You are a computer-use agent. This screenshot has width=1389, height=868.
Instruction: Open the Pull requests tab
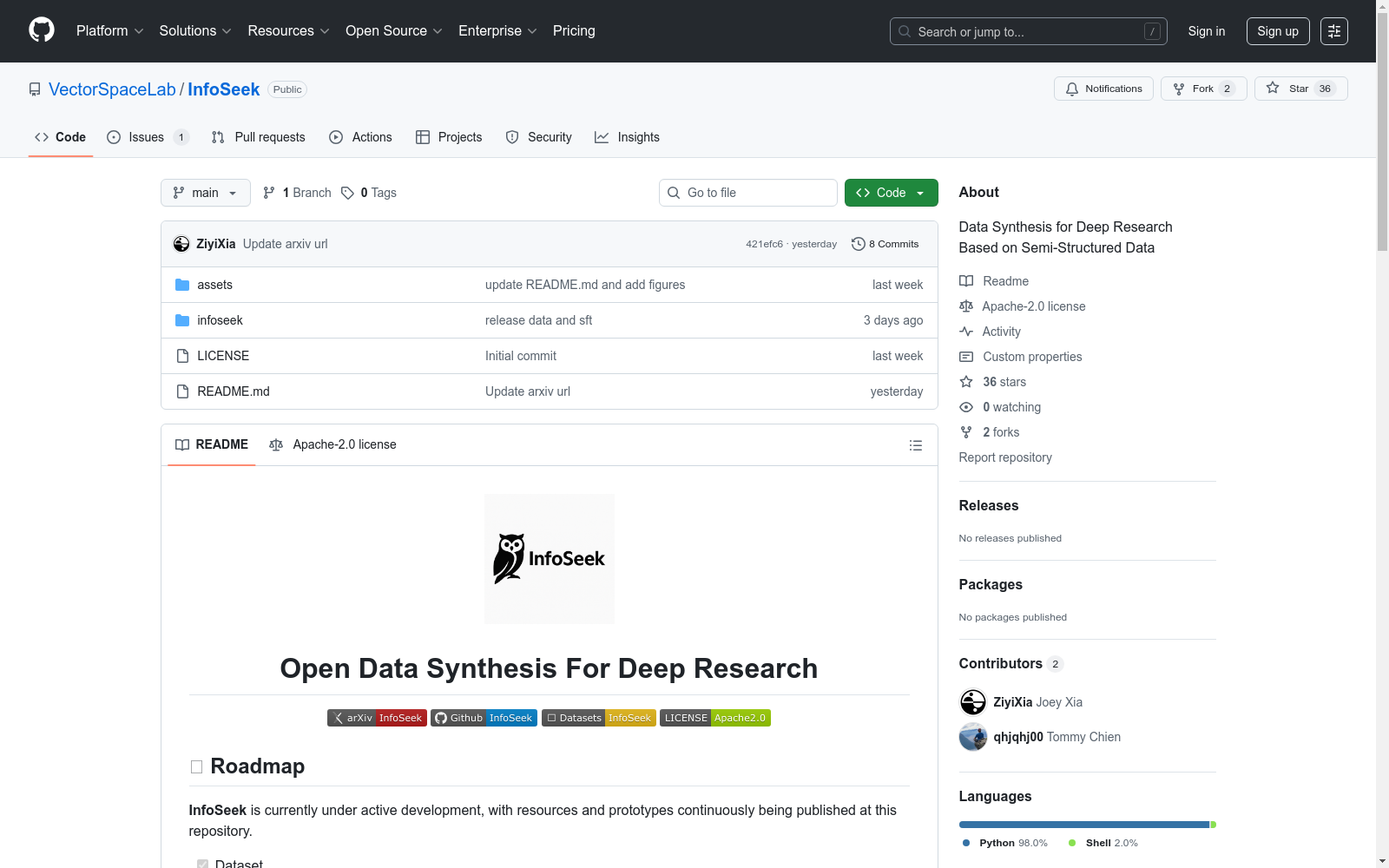point(259,137)
